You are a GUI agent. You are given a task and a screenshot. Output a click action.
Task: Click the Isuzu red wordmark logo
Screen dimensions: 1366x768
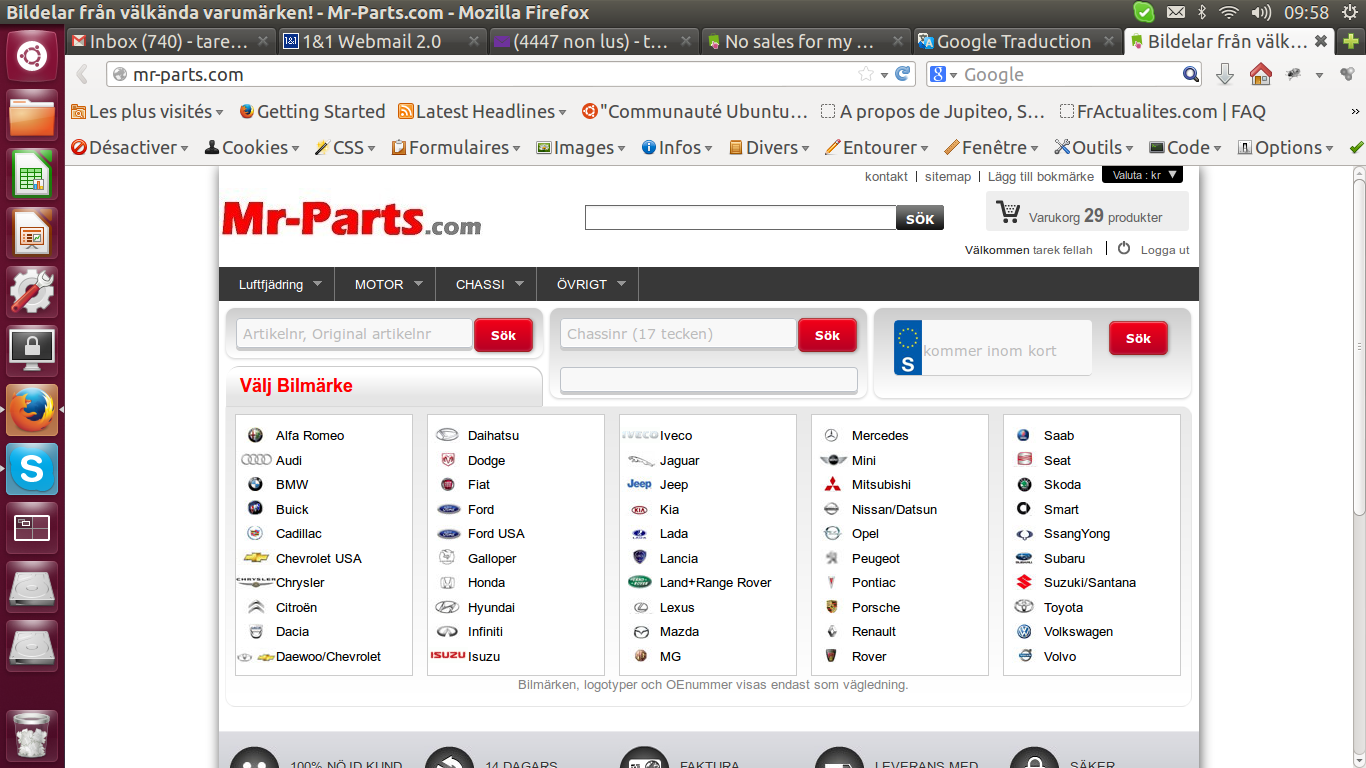448,656
